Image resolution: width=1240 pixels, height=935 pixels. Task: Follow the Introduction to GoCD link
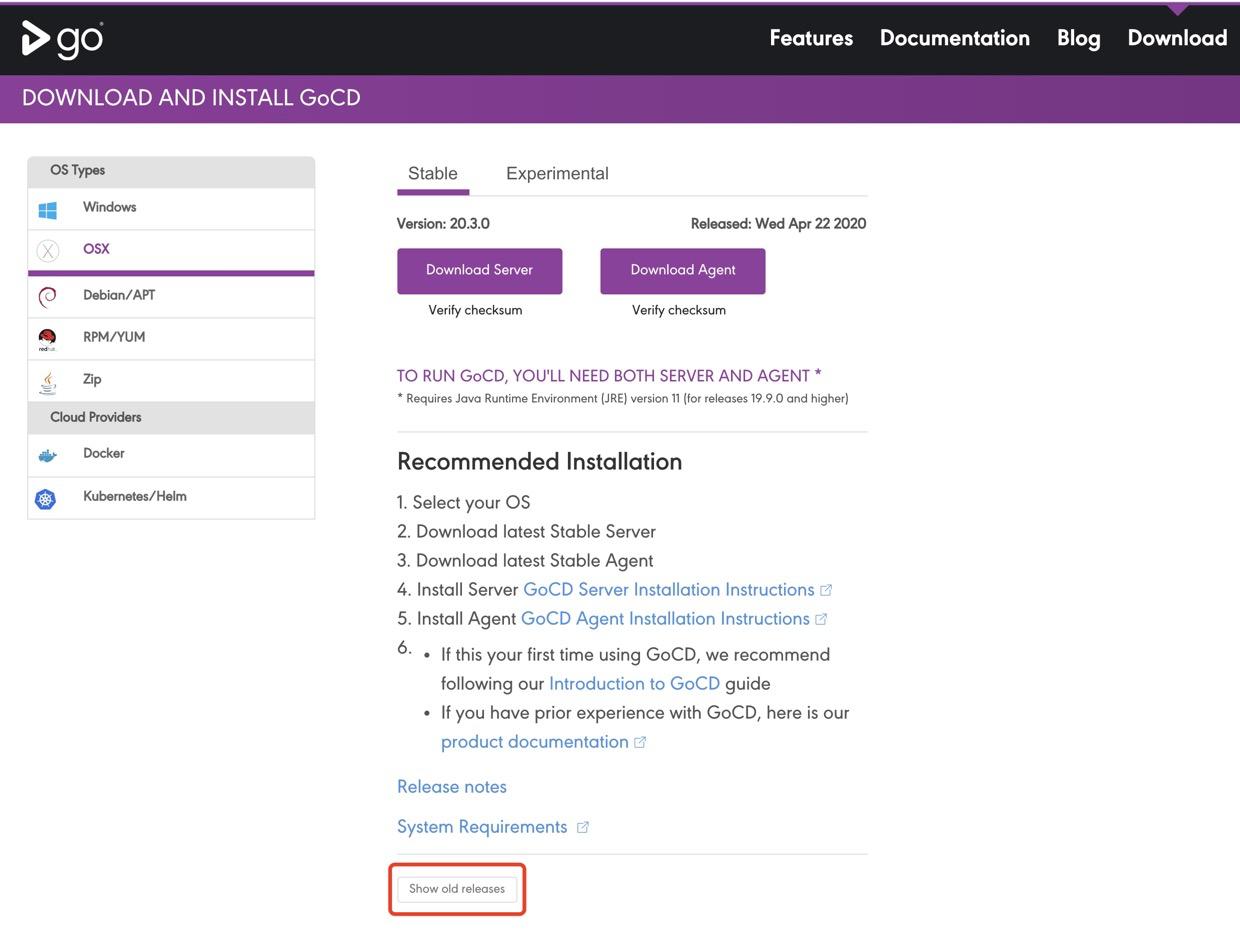pos(634,684)
